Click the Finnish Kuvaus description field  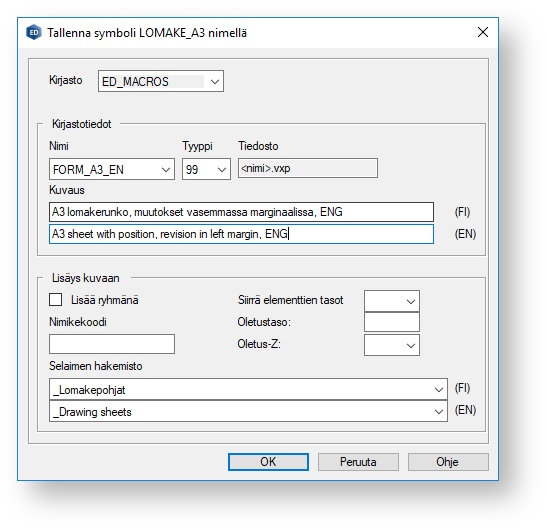241,212
